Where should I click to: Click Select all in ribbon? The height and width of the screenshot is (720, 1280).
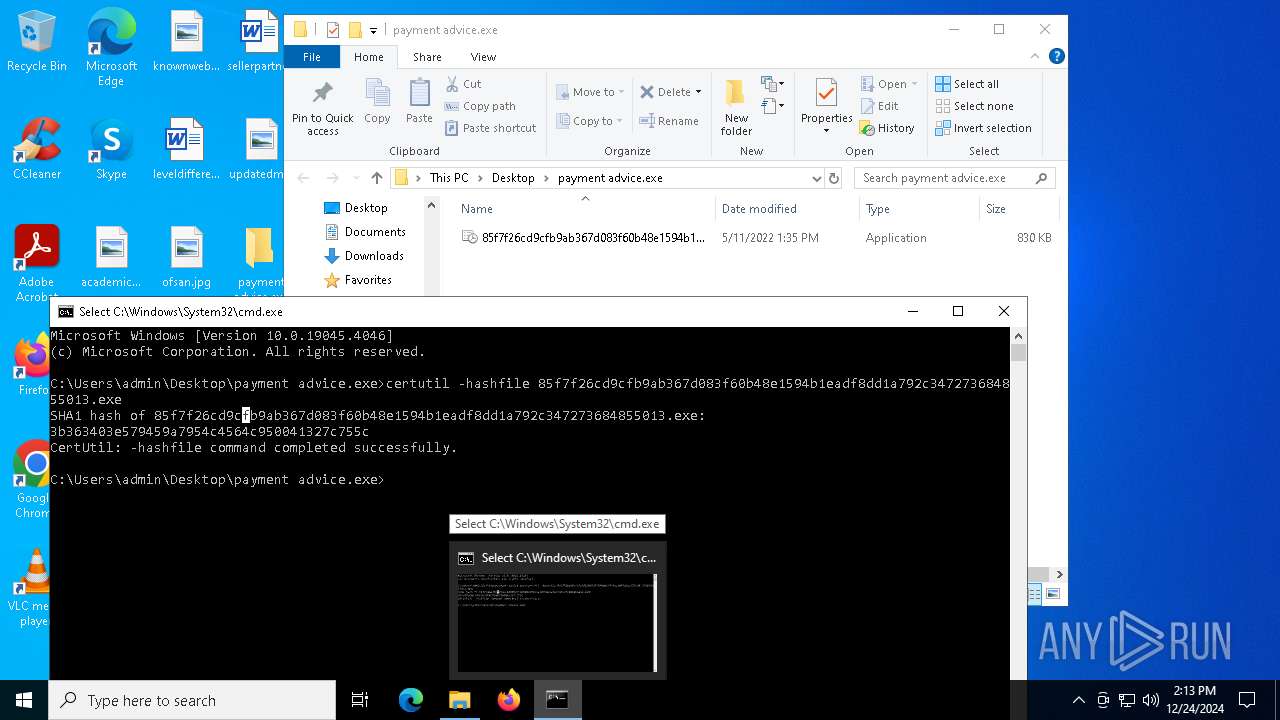click(967, 84)
